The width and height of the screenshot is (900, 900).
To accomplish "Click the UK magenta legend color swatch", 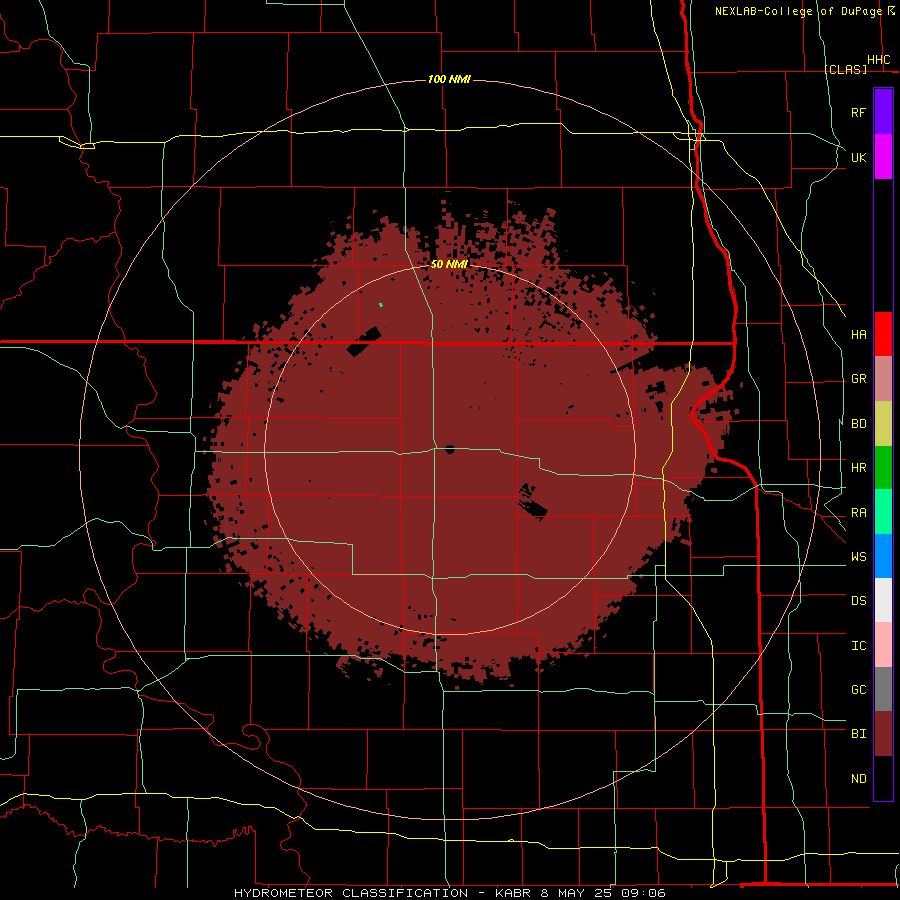I will click(x=883, y=157).
